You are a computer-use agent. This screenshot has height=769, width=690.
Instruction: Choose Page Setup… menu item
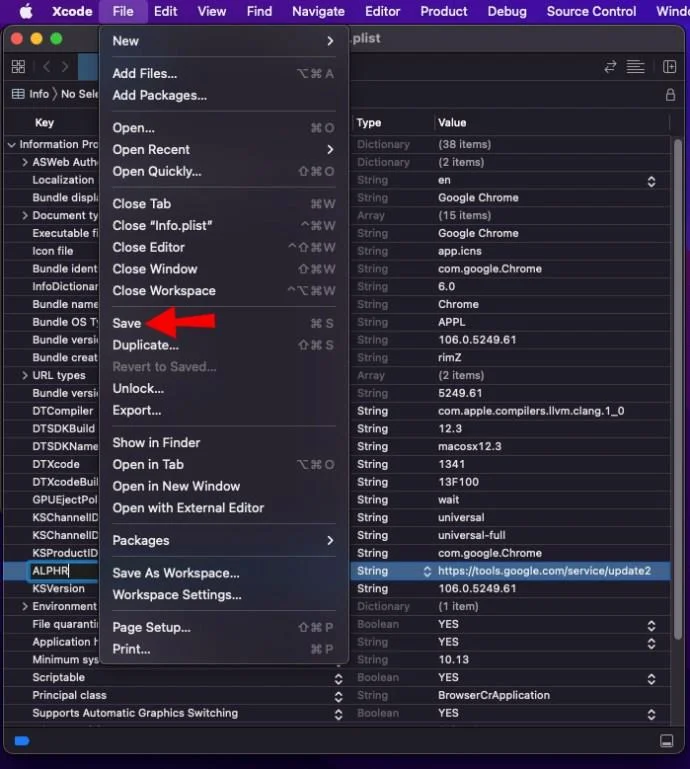tap(224, 627)
